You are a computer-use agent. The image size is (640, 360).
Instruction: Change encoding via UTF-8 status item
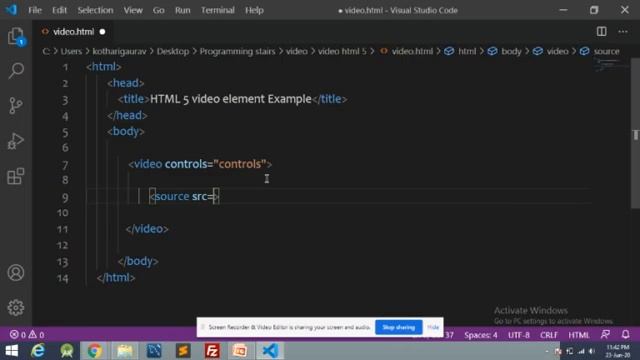pyautogui.click(x=518, y=335)
